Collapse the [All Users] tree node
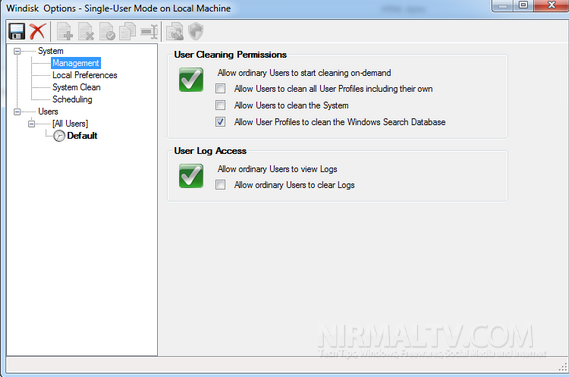The height and width of the screenshot is (377, 569). tap(32, 124)
